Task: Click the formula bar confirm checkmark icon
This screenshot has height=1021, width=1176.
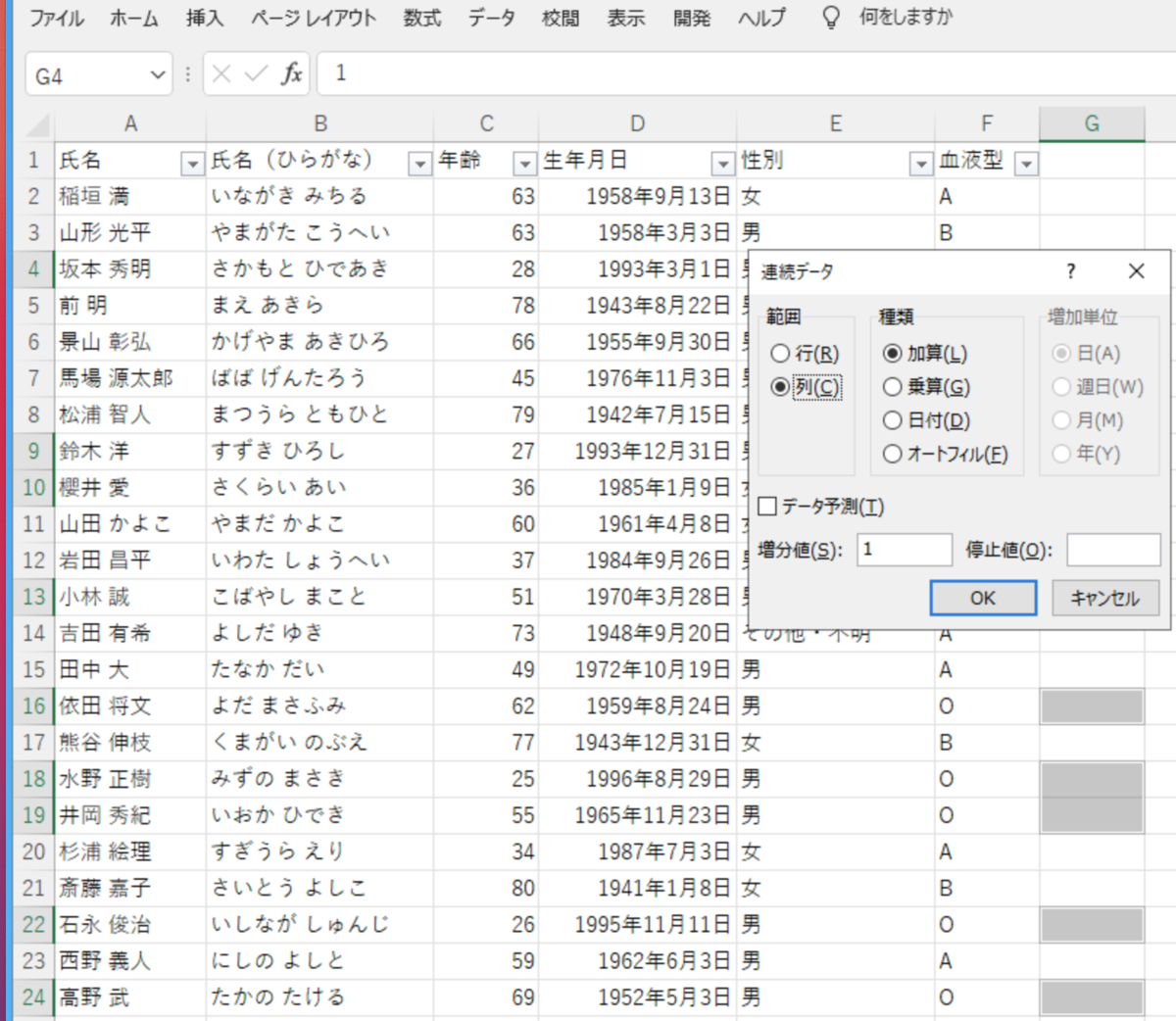Action: [x=256, y=74]
